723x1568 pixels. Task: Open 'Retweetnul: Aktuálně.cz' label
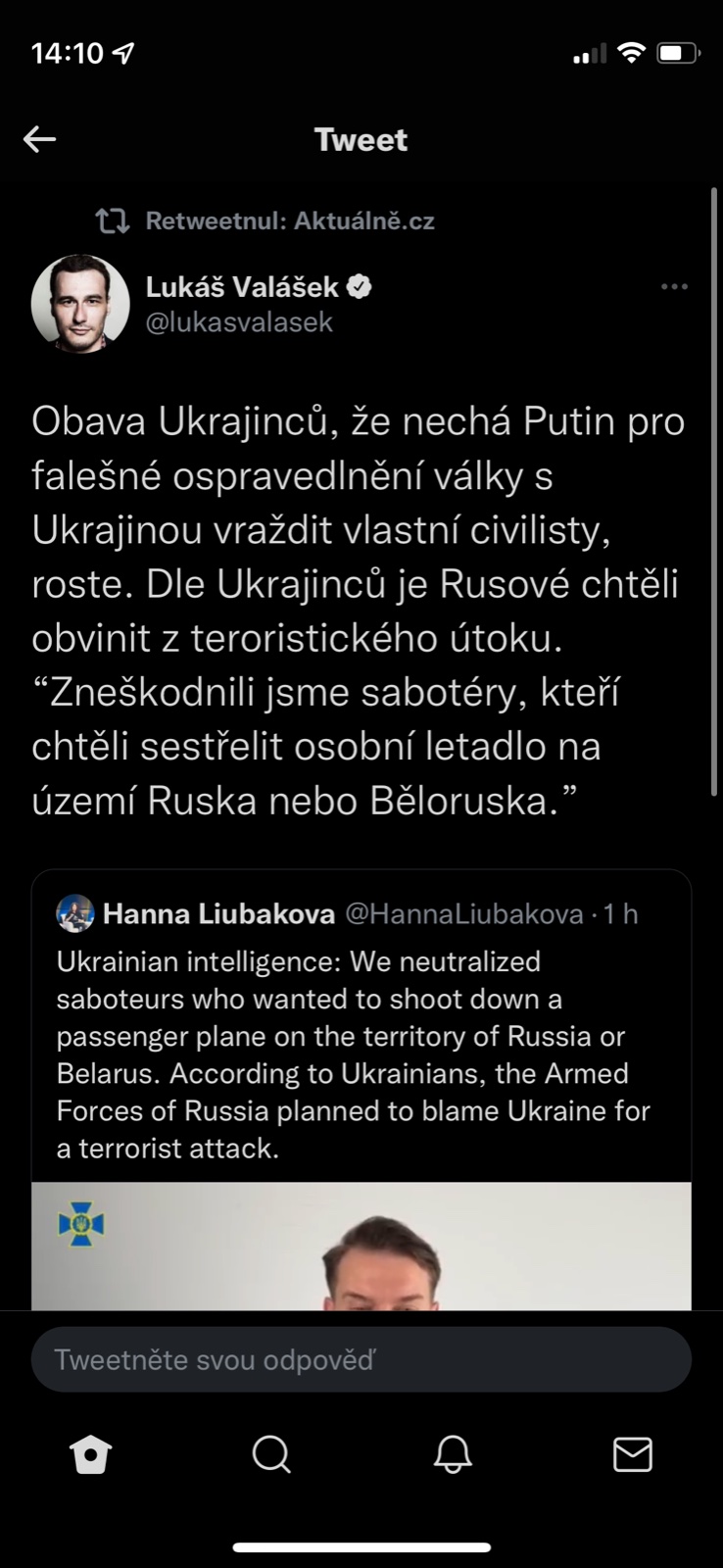pos(289,221)
